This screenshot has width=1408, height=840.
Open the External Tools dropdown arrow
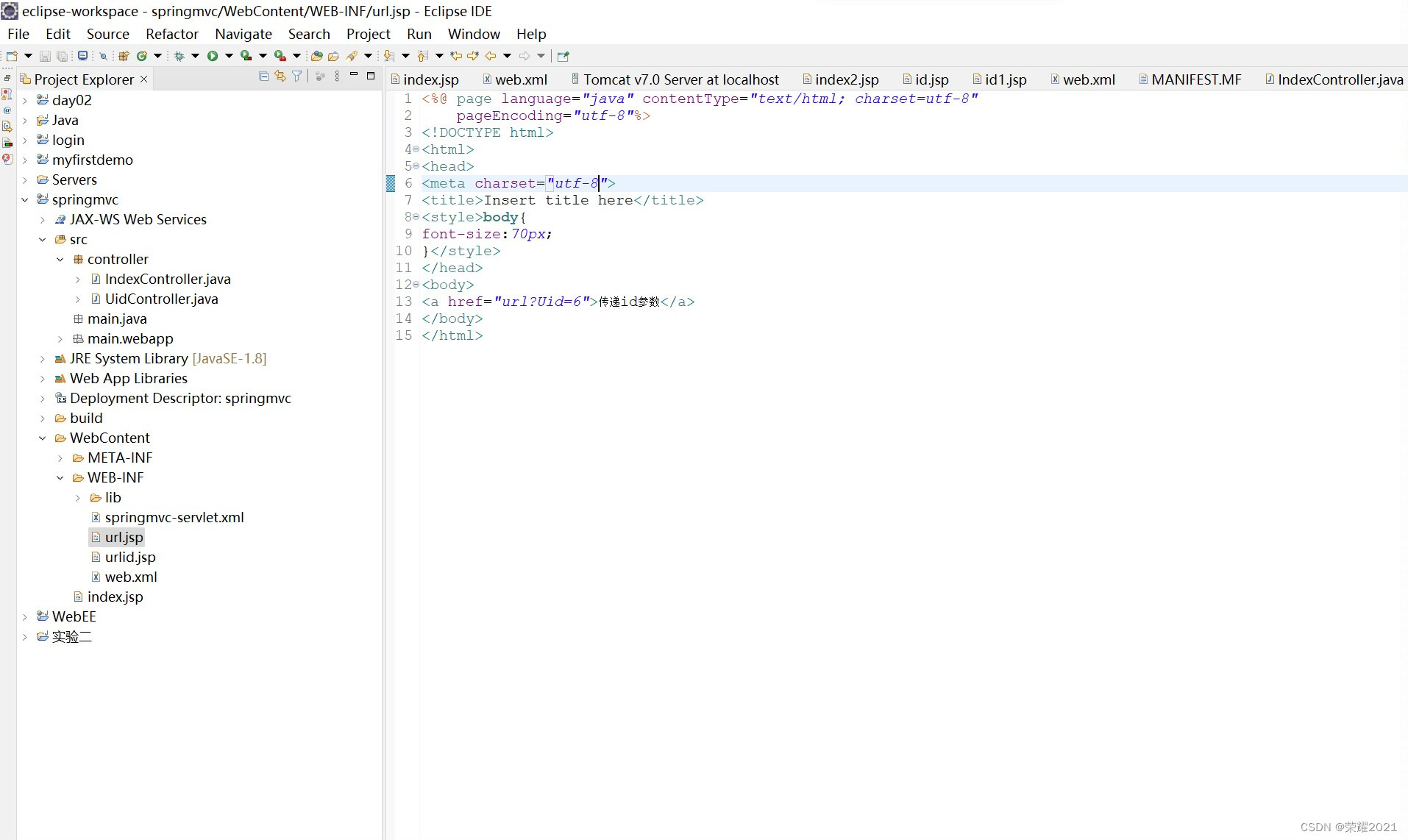point(296,56)
